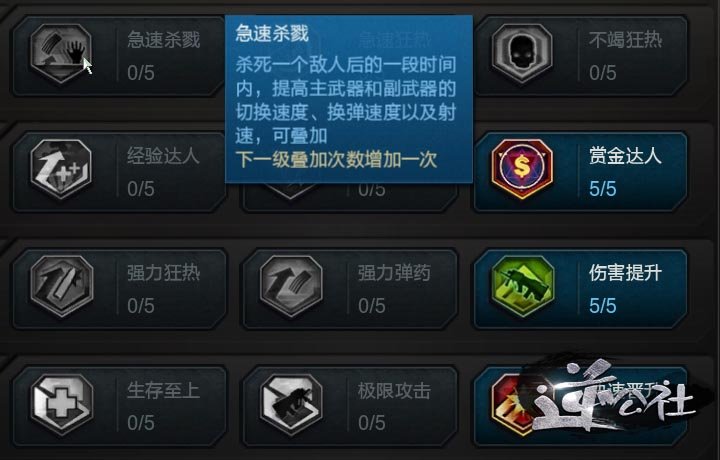Screen dimensions: 720x460
Task: Click the 急速杀戮 tooltip description box
Action: 349,99
